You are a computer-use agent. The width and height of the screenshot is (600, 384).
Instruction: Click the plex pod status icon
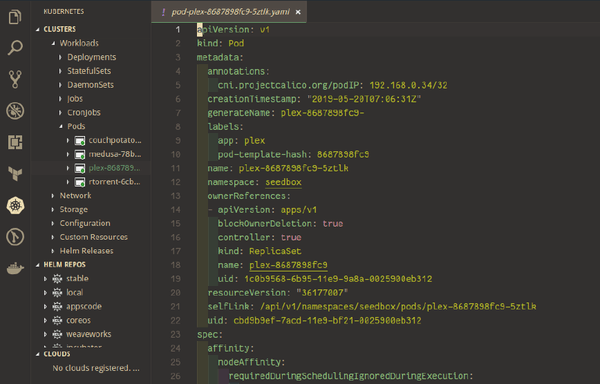(80, 168)
